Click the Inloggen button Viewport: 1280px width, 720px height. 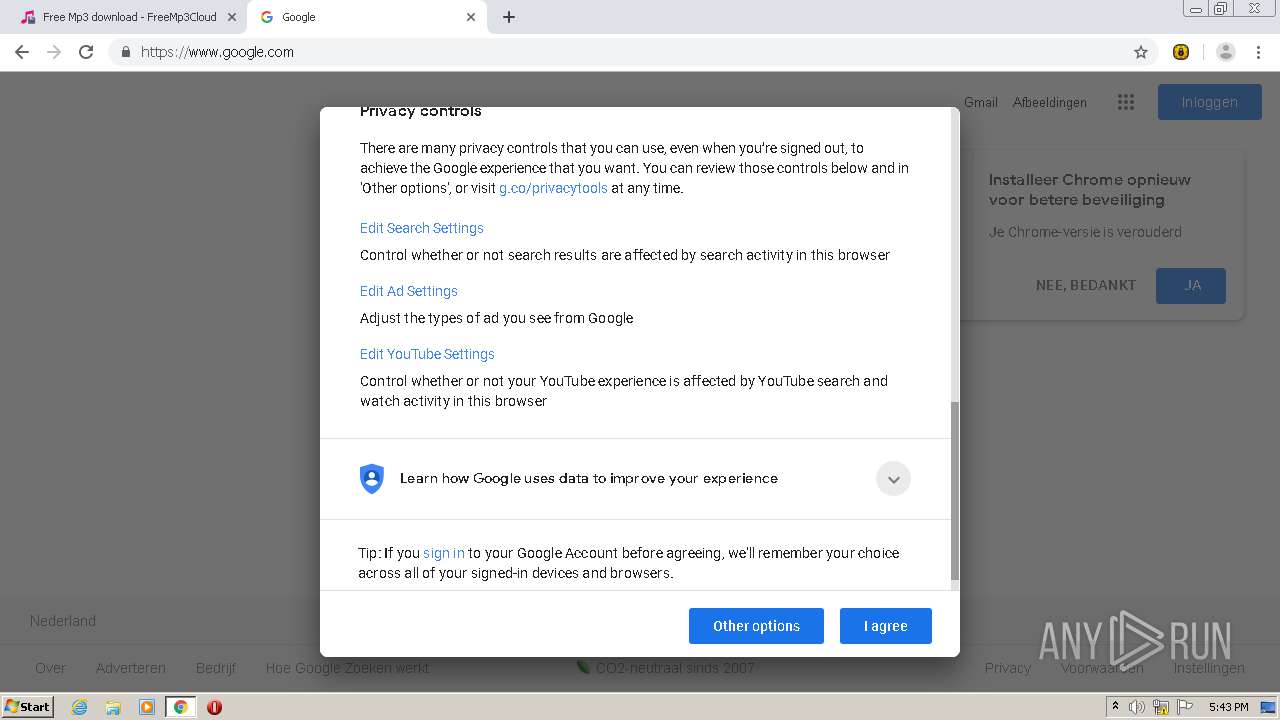(1210, 102)
